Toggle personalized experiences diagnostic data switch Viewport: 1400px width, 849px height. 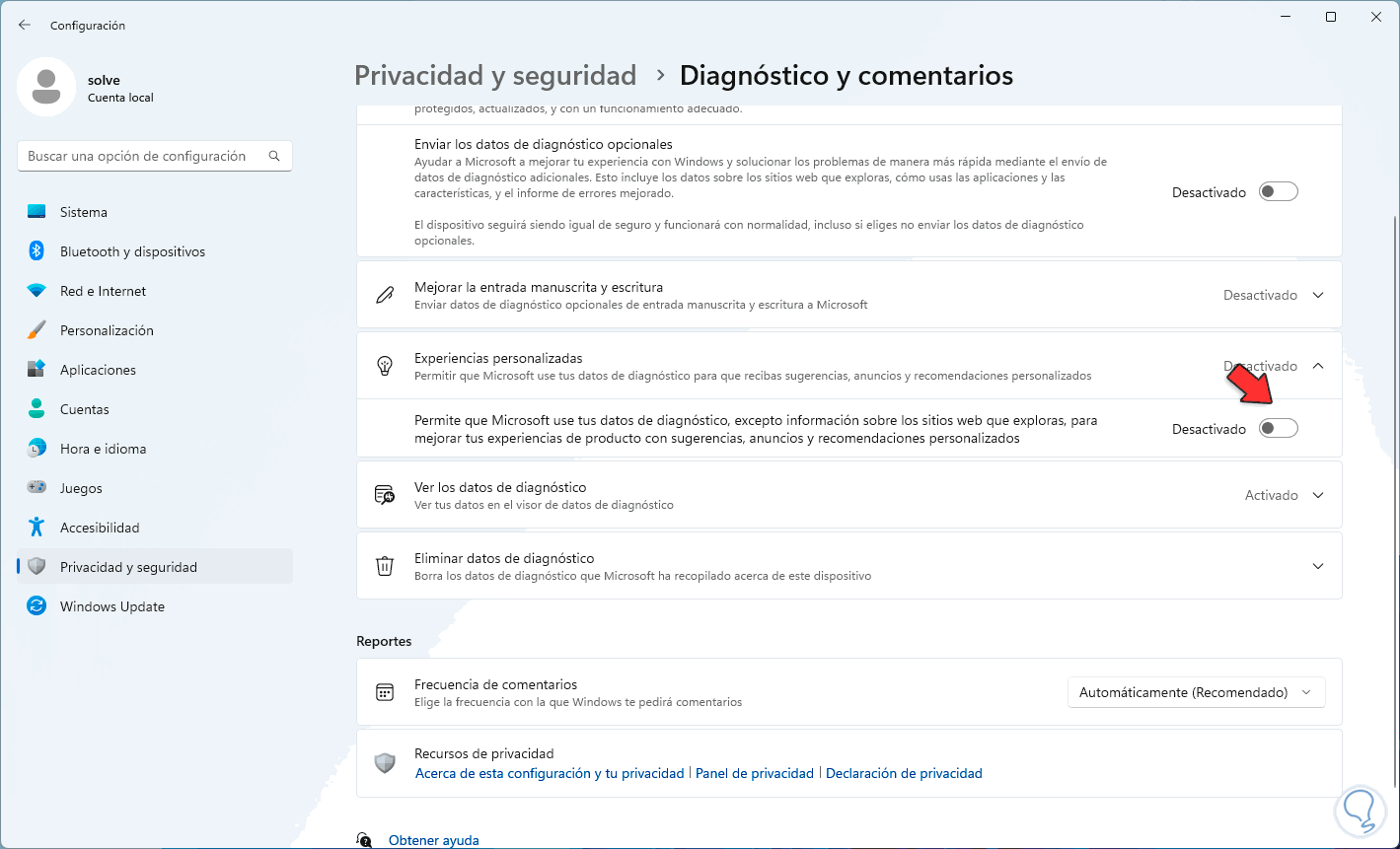pos(1279,429)
